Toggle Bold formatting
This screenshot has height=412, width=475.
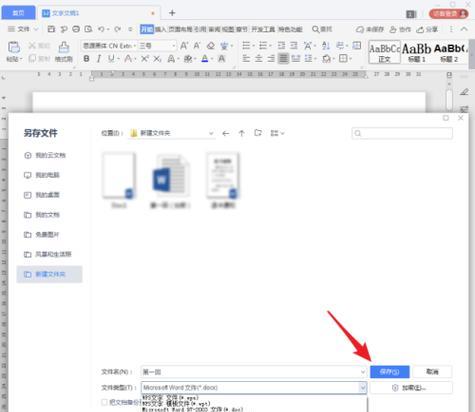coord(86,59)
